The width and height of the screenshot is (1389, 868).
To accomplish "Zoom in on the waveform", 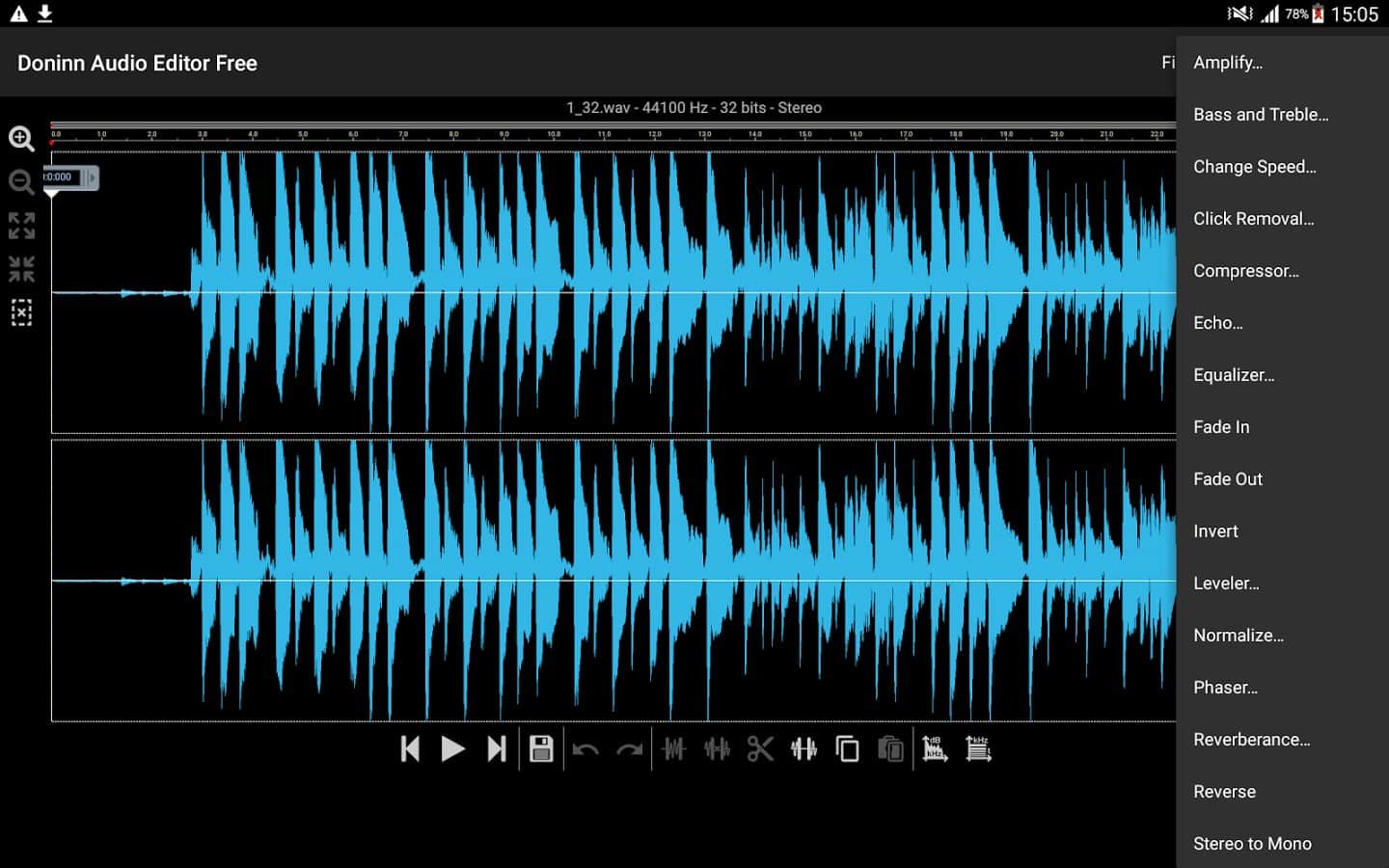I will click(21, 139).
